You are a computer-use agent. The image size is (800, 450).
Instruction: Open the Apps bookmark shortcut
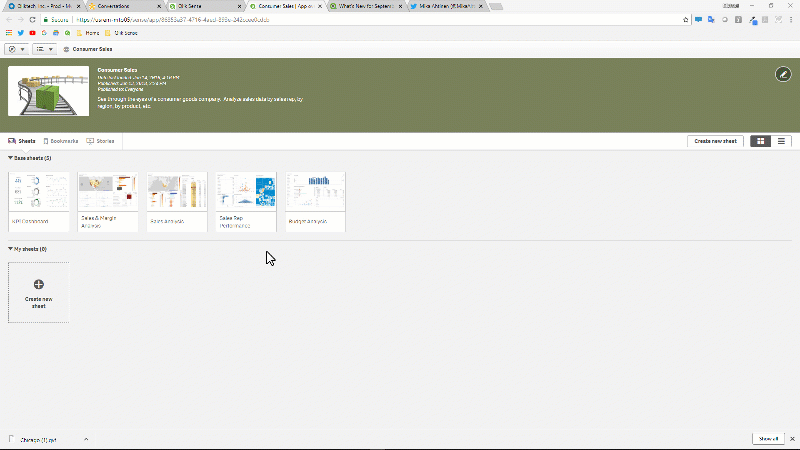tap(9, 33)
